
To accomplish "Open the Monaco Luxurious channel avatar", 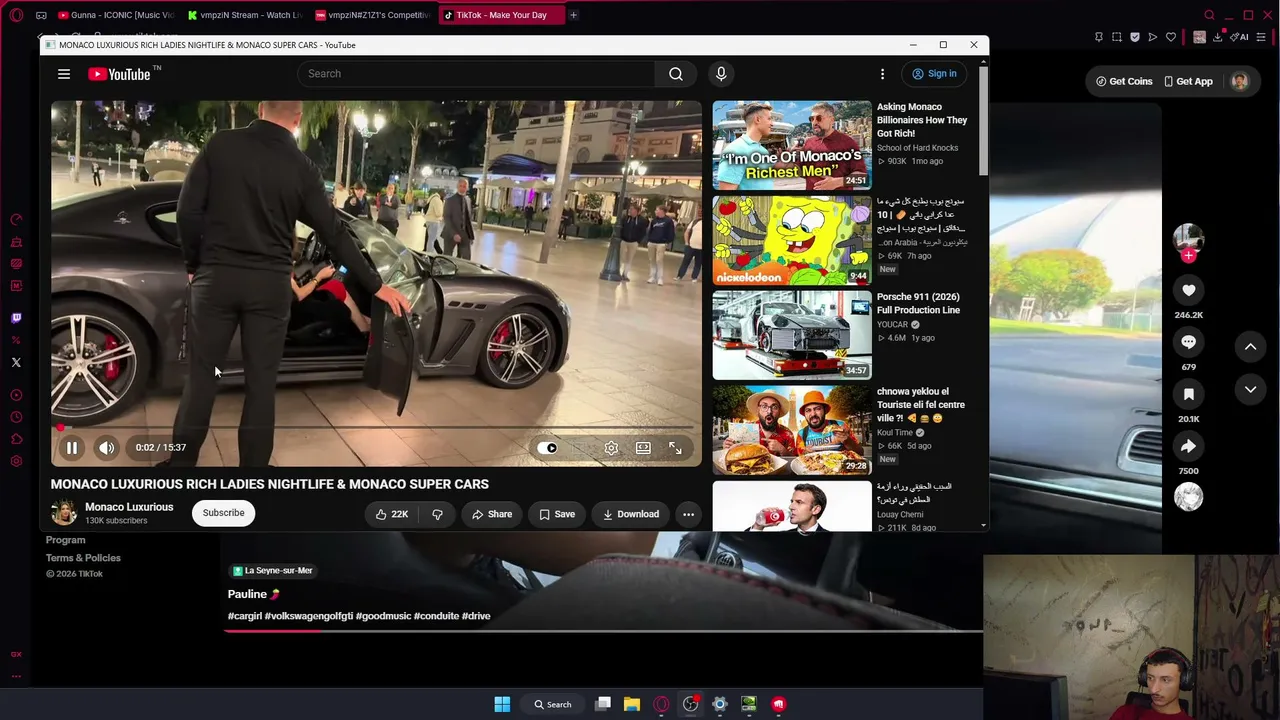I will 64,513.
